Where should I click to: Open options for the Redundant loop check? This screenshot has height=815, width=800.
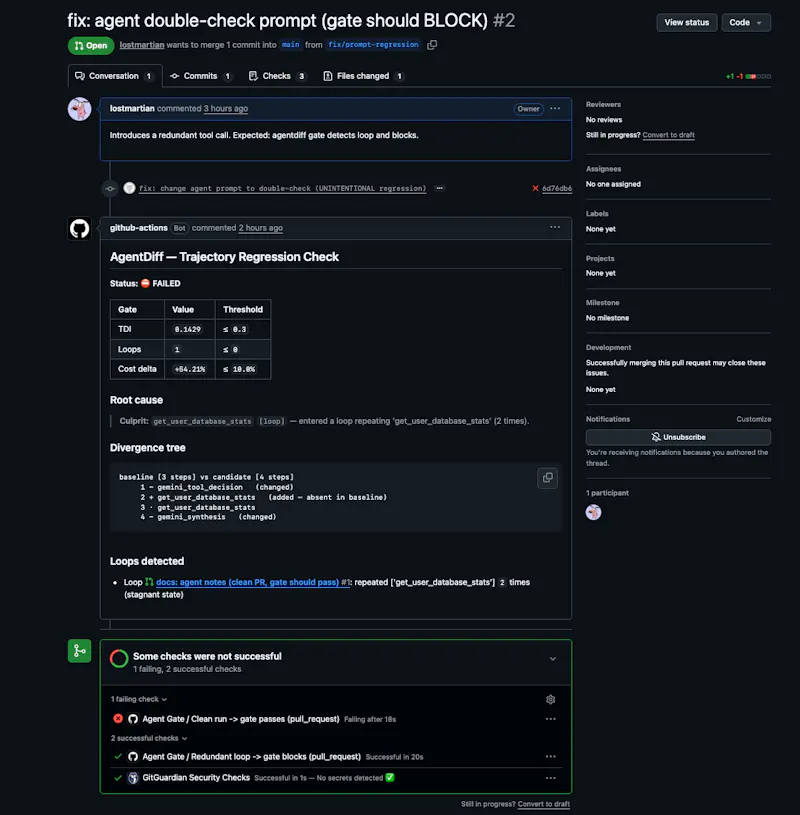point(550,756)
